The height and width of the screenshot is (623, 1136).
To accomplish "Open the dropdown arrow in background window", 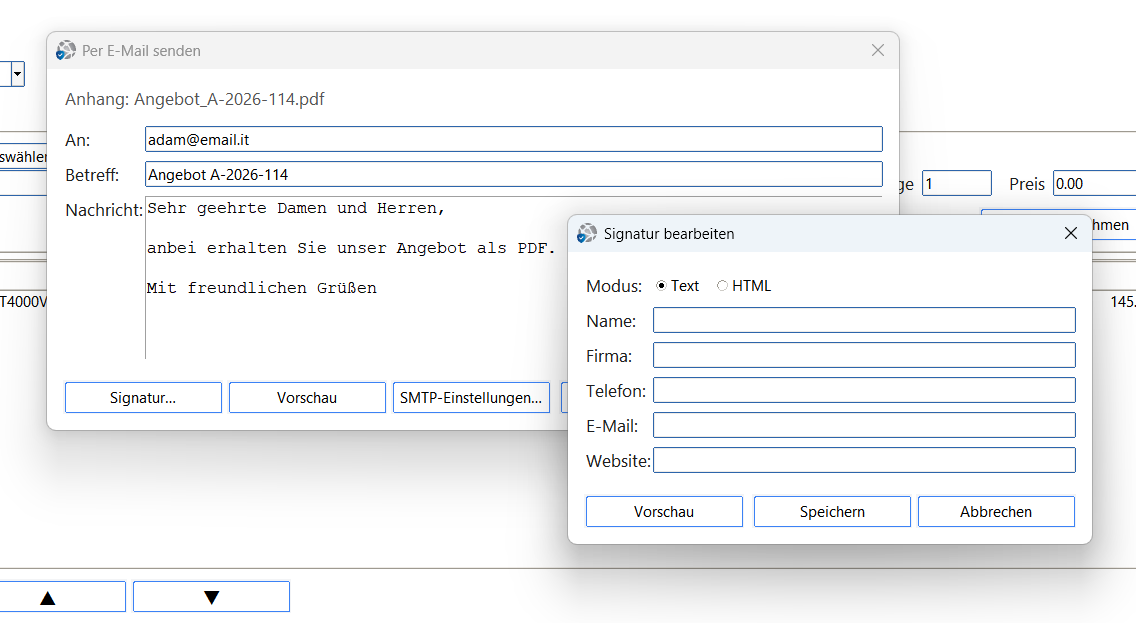I will pos(17,74).
